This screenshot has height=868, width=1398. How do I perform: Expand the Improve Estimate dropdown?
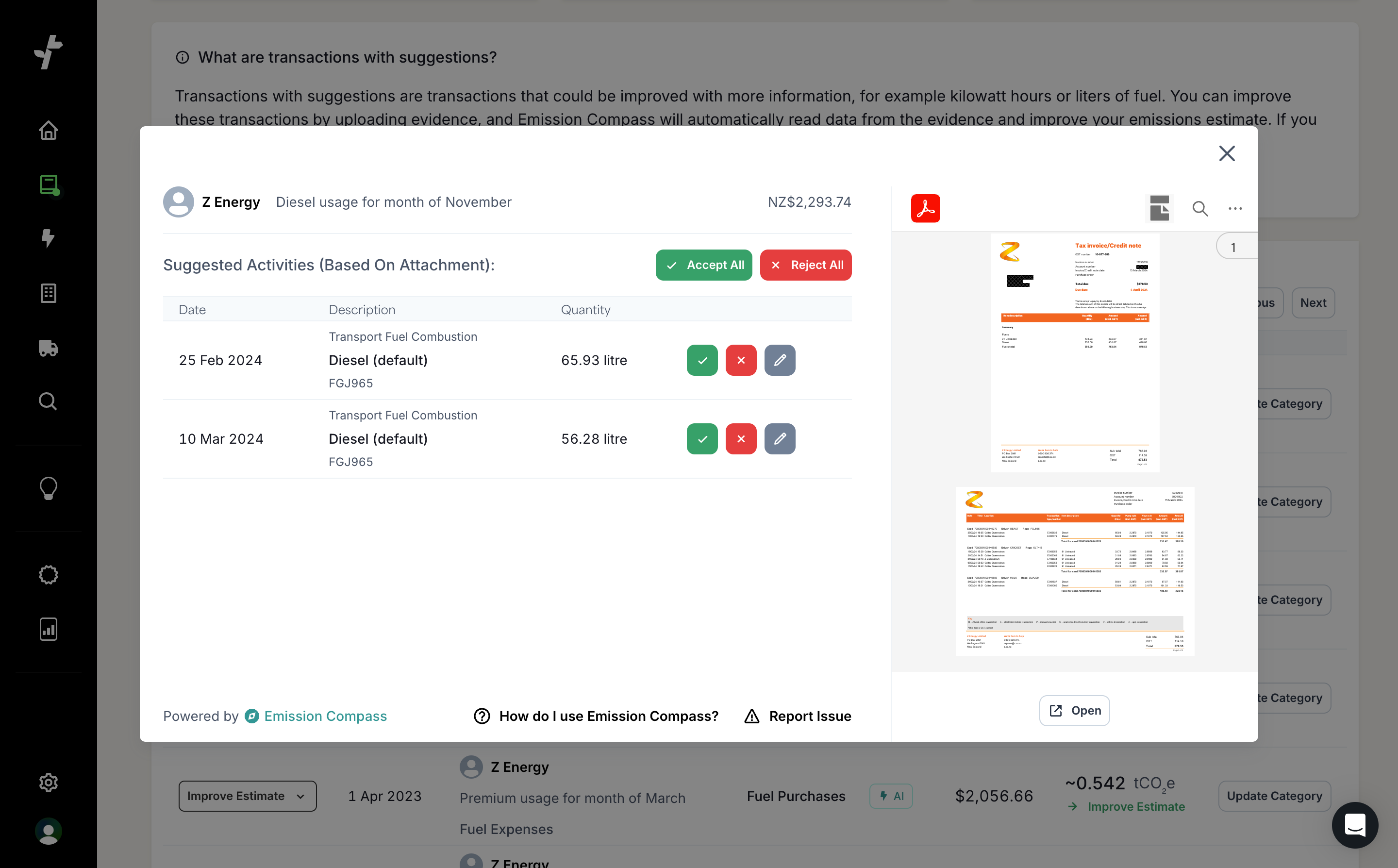pyautogui.click(x=247, y=796)
